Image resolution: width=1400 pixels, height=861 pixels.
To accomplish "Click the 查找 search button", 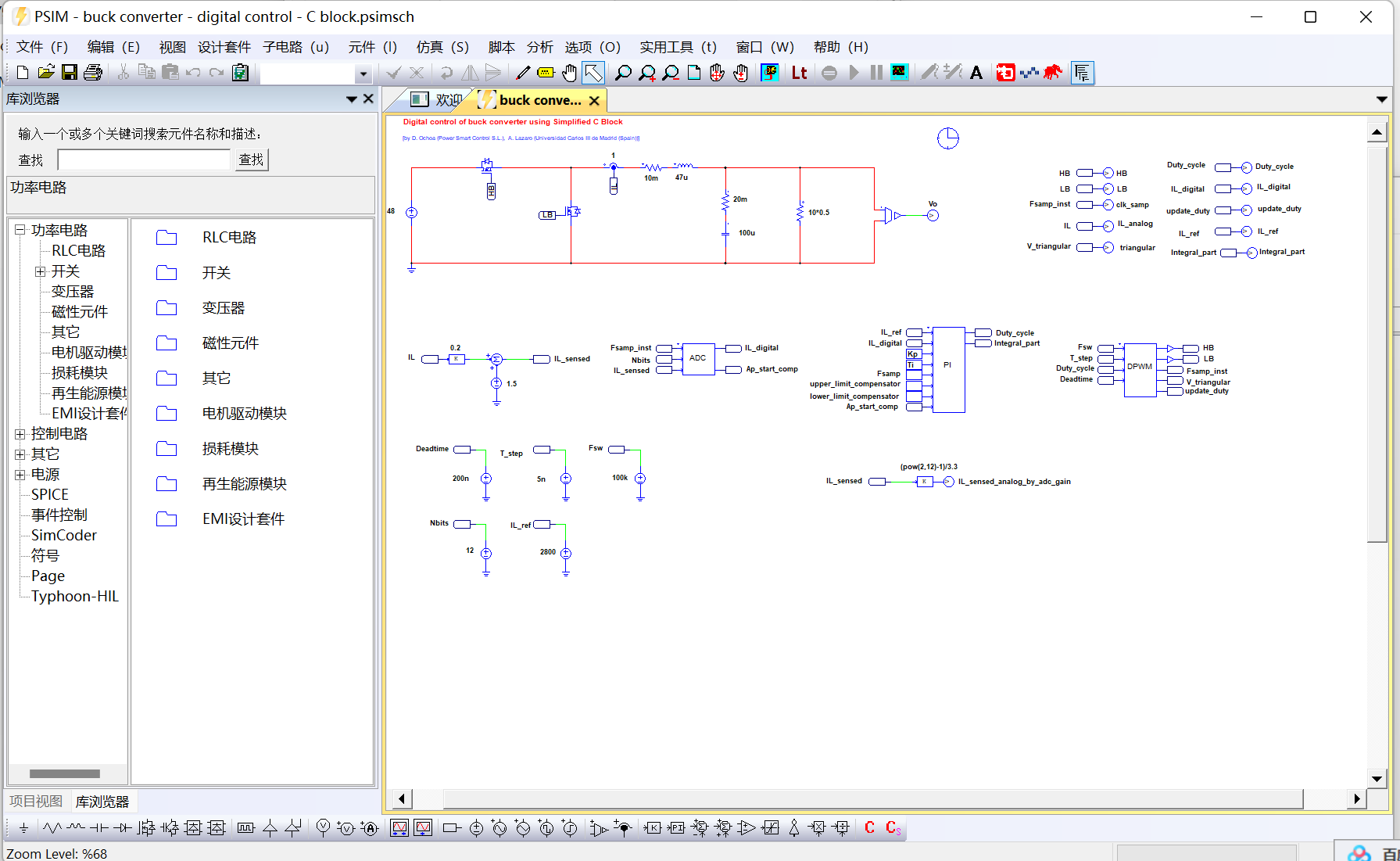I will click(x=251, y=159).
